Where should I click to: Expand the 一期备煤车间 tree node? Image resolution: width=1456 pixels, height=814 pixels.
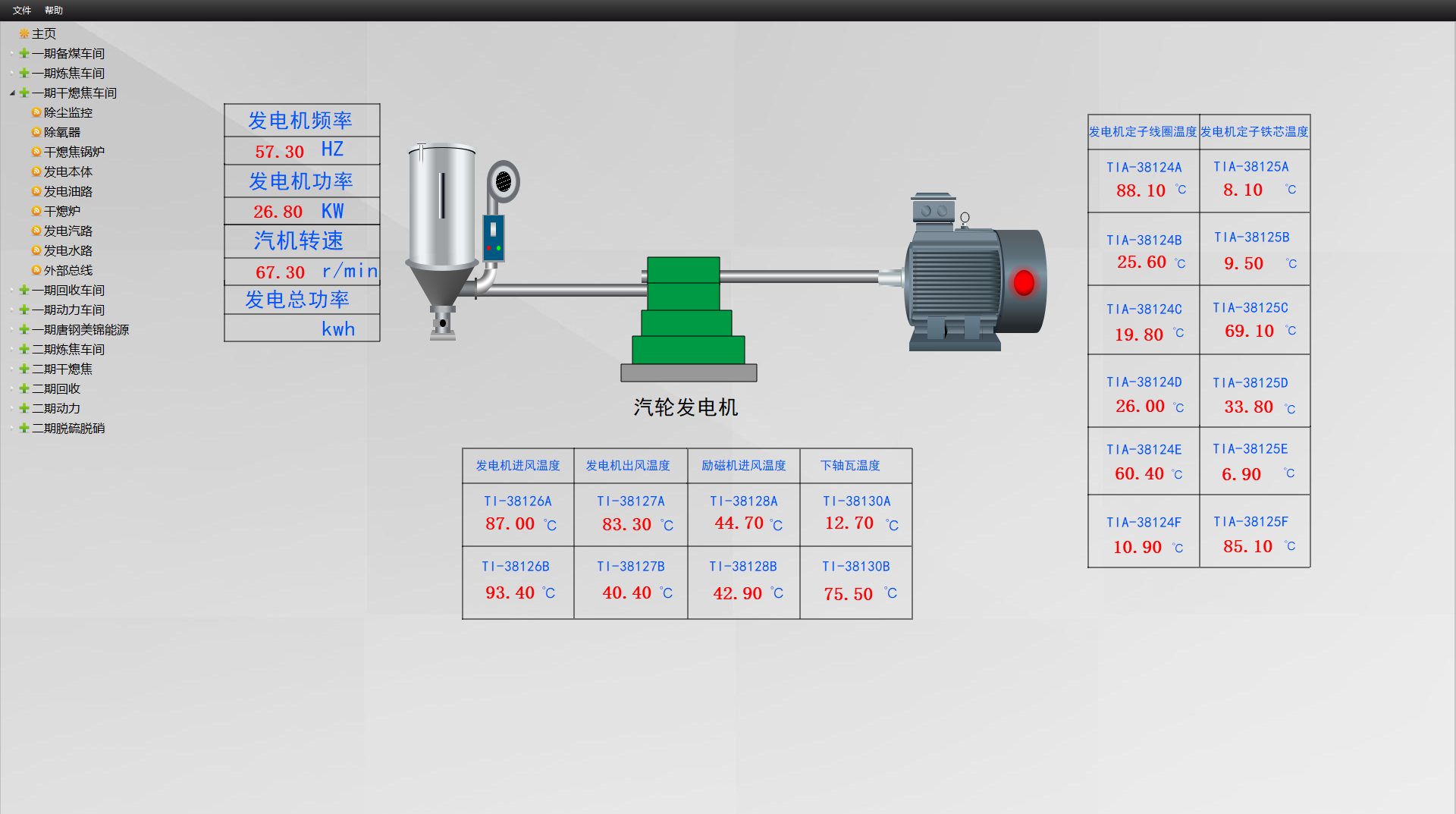tap(12, 53)
